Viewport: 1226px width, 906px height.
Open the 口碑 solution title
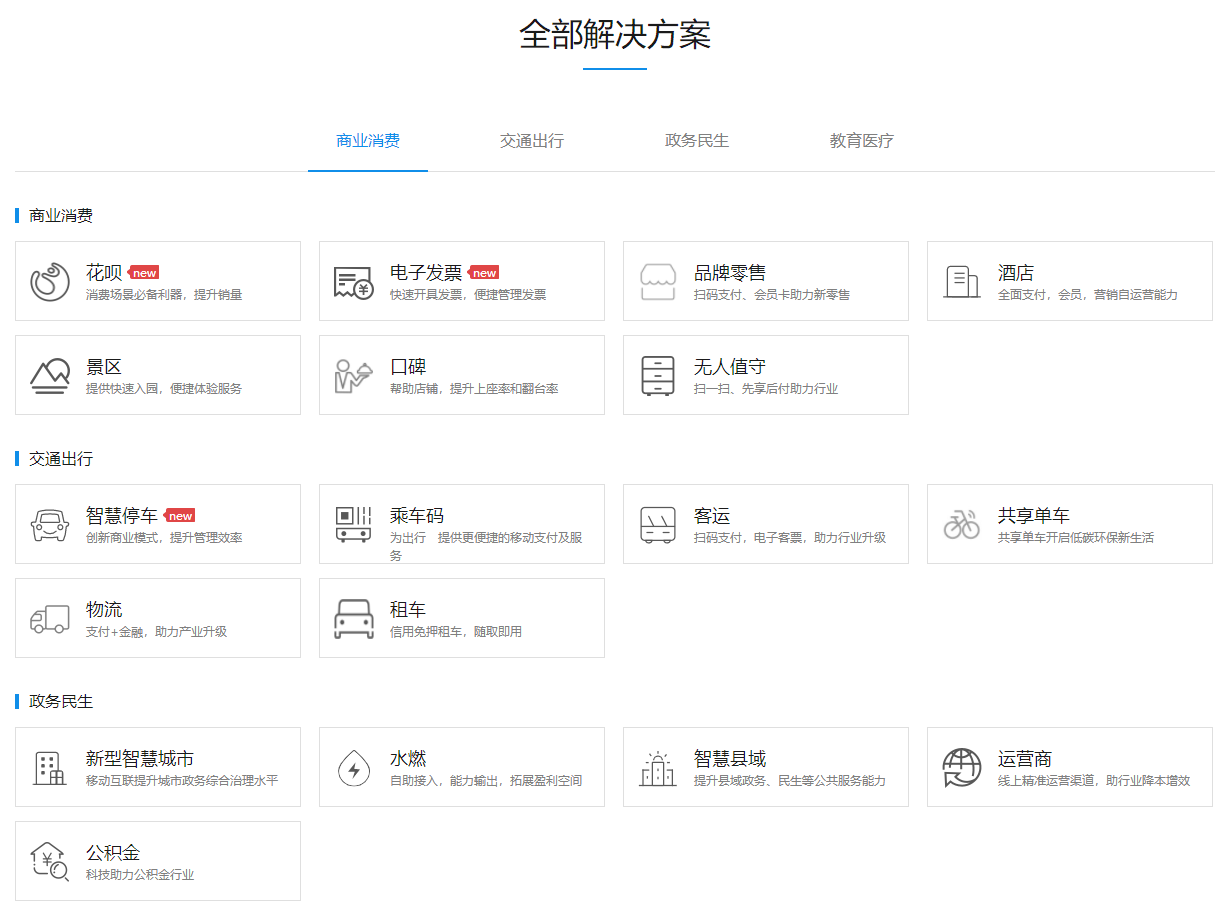pos(408,367)
